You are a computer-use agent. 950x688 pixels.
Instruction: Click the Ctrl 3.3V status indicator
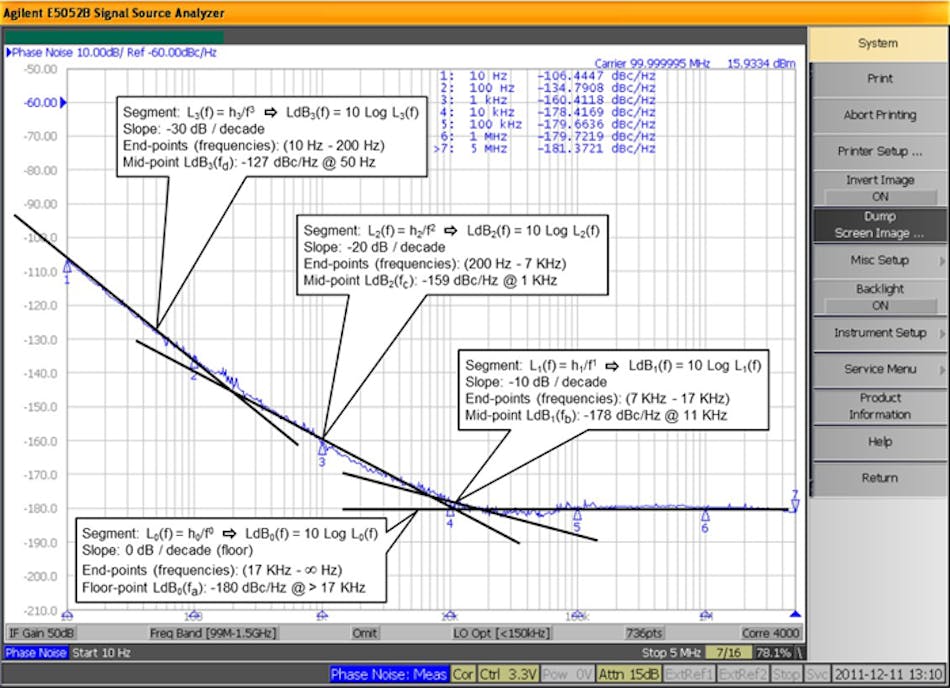506,674
